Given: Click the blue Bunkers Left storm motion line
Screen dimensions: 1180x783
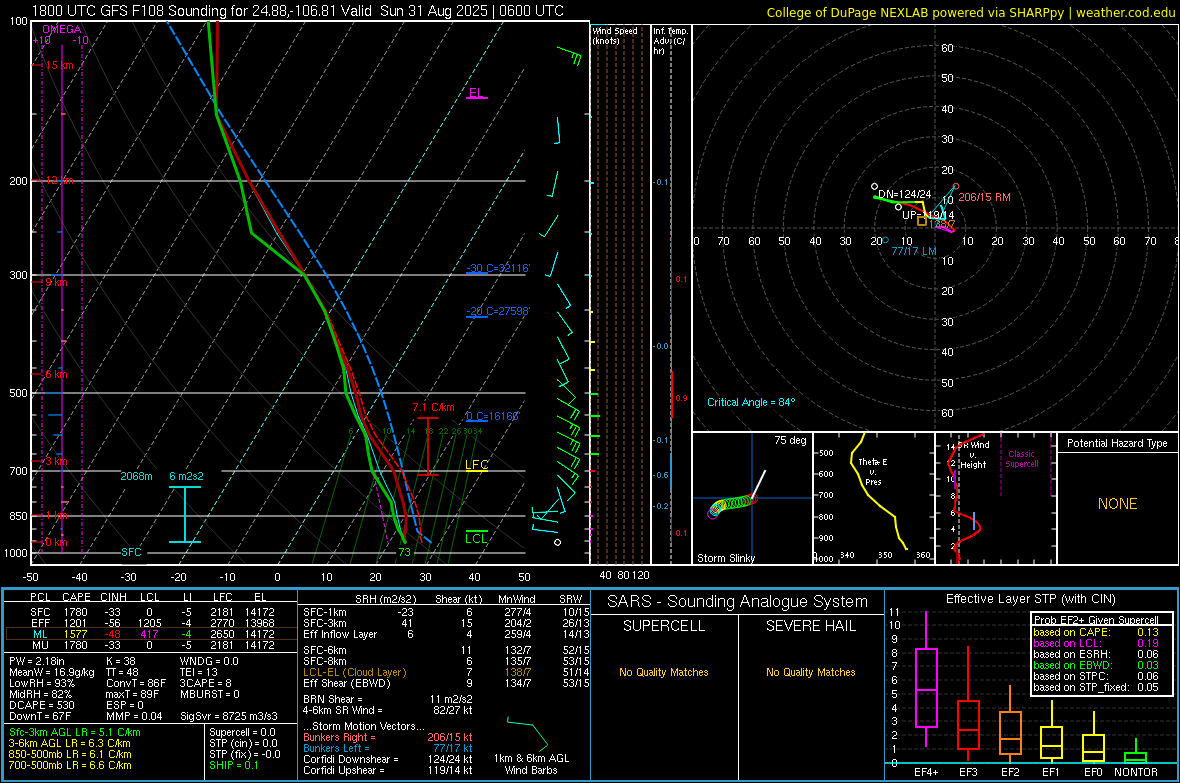Looking at the screenshot, I should [x=388, y=748].
